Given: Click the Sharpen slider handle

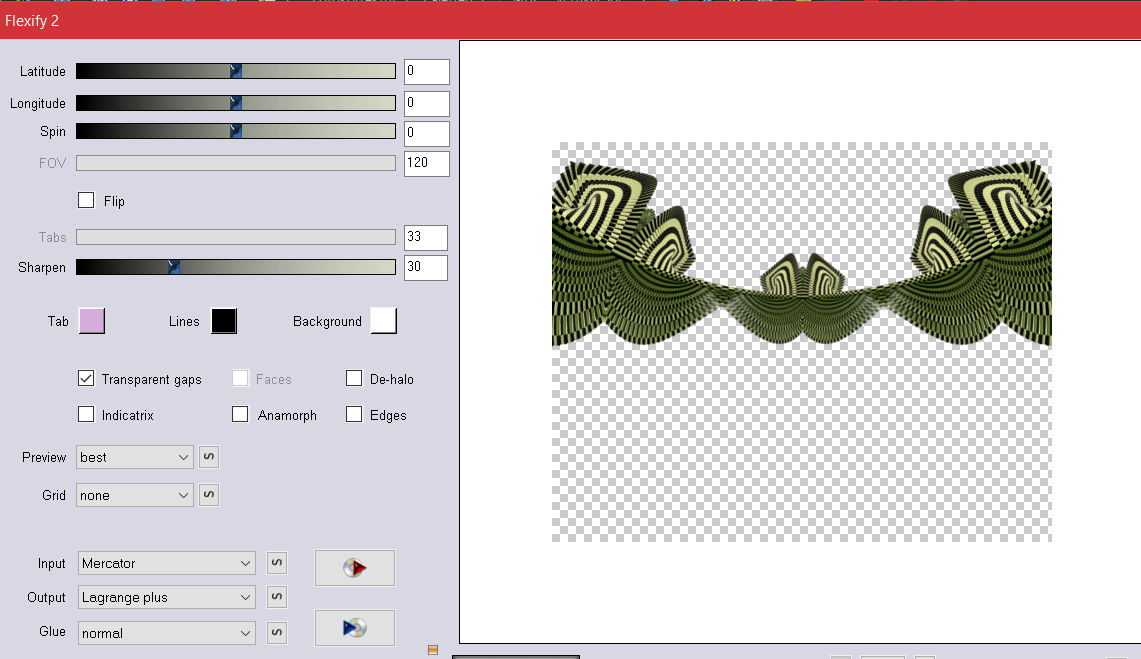Looking at the screenshot, I should point(173,268).
